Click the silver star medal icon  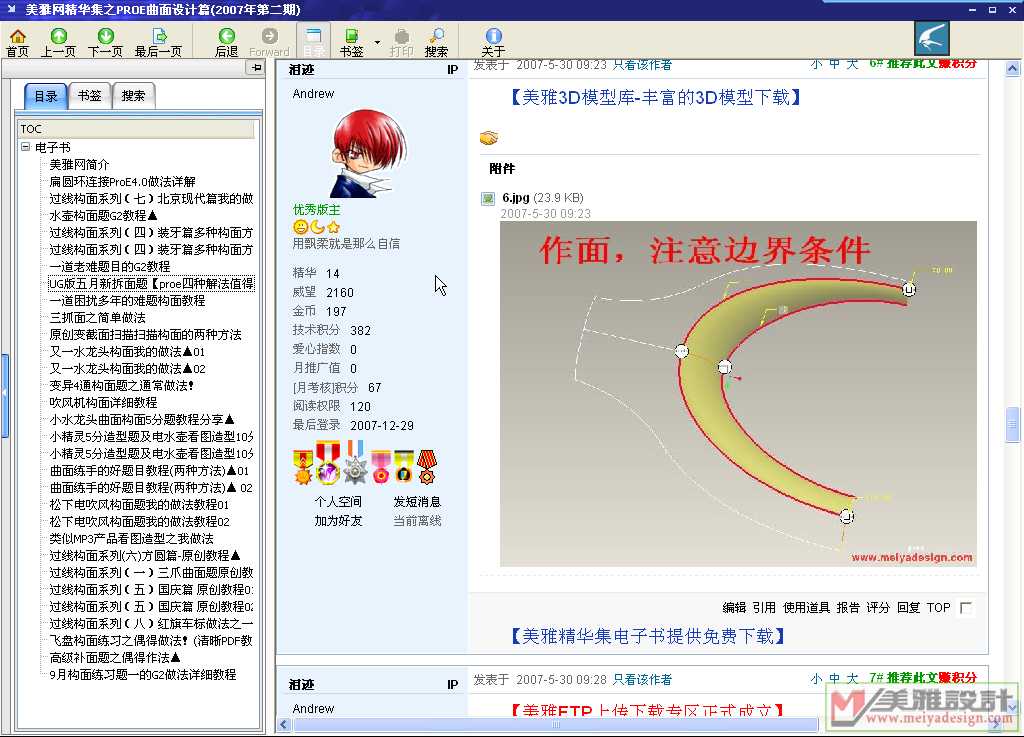(x=355, y=463)
